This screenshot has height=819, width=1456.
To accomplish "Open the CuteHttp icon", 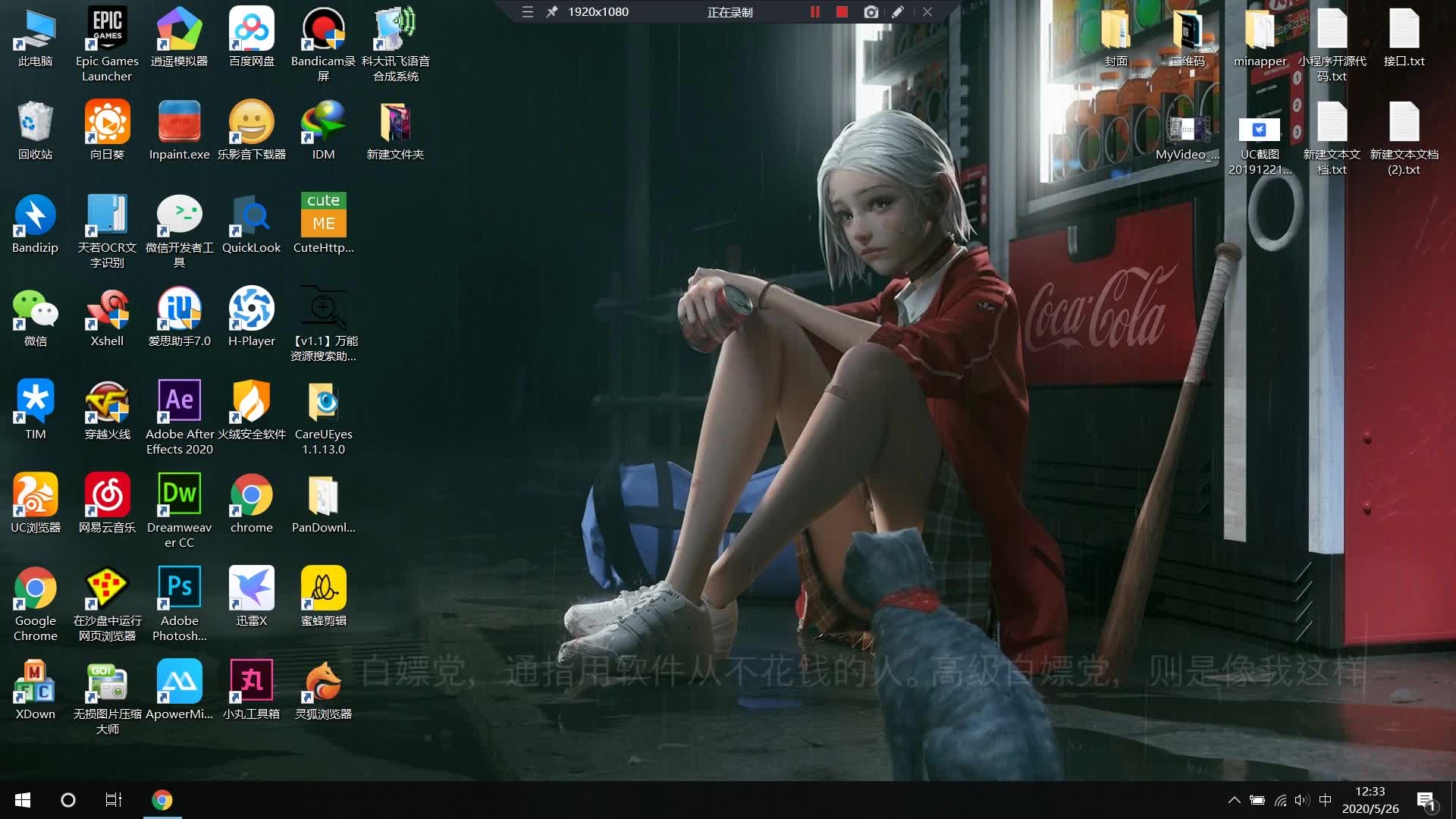I will tap(323, 224).
